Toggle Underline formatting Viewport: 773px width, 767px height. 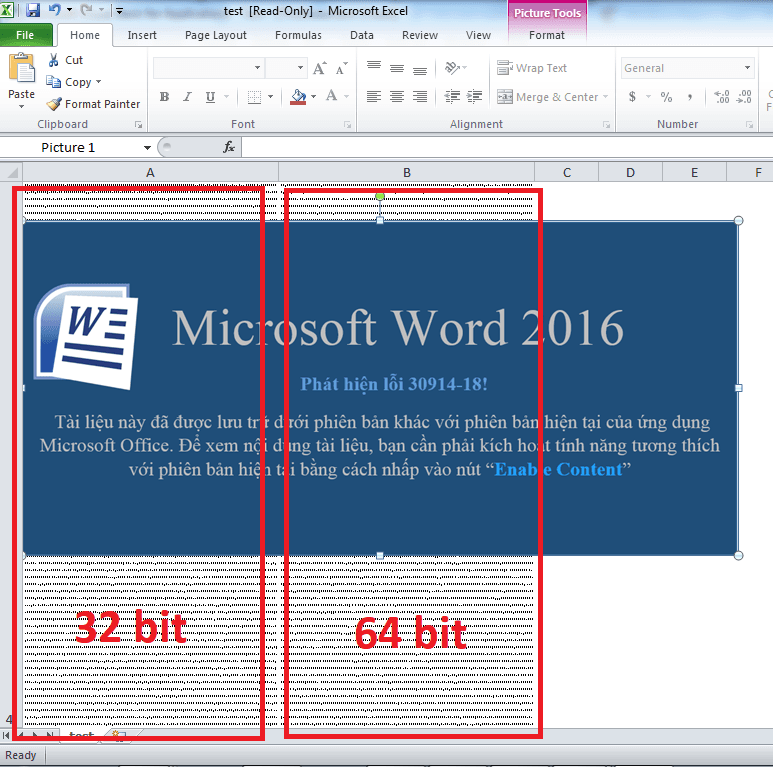211,97
